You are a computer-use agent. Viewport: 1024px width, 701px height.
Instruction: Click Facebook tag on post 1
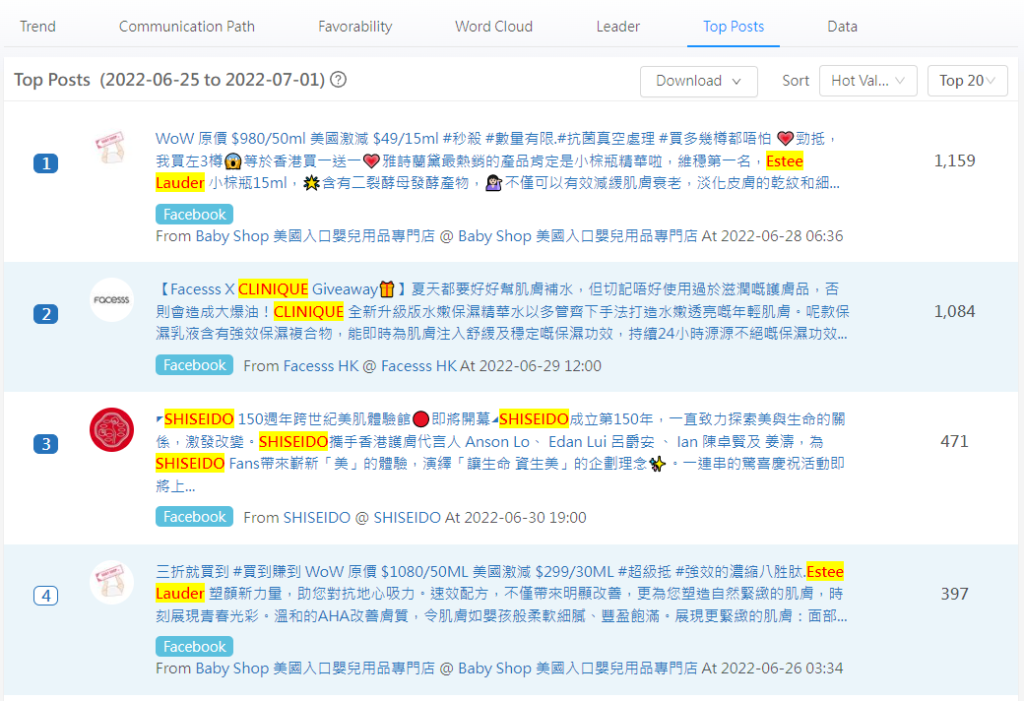[194, 214]
